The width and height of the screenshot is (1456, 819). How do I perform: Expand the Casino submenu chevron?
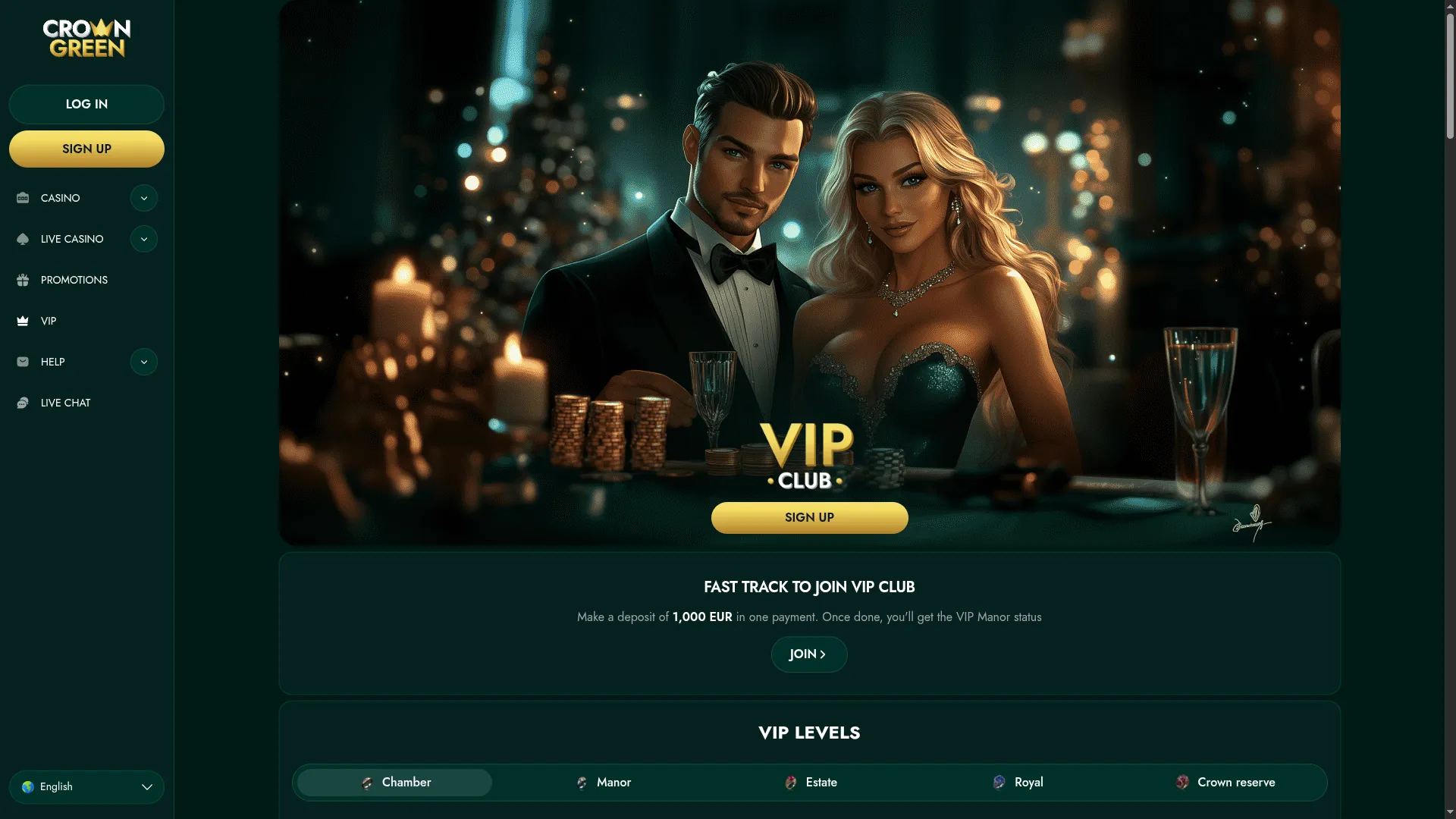pyautogui.click(x=144, y=198)
